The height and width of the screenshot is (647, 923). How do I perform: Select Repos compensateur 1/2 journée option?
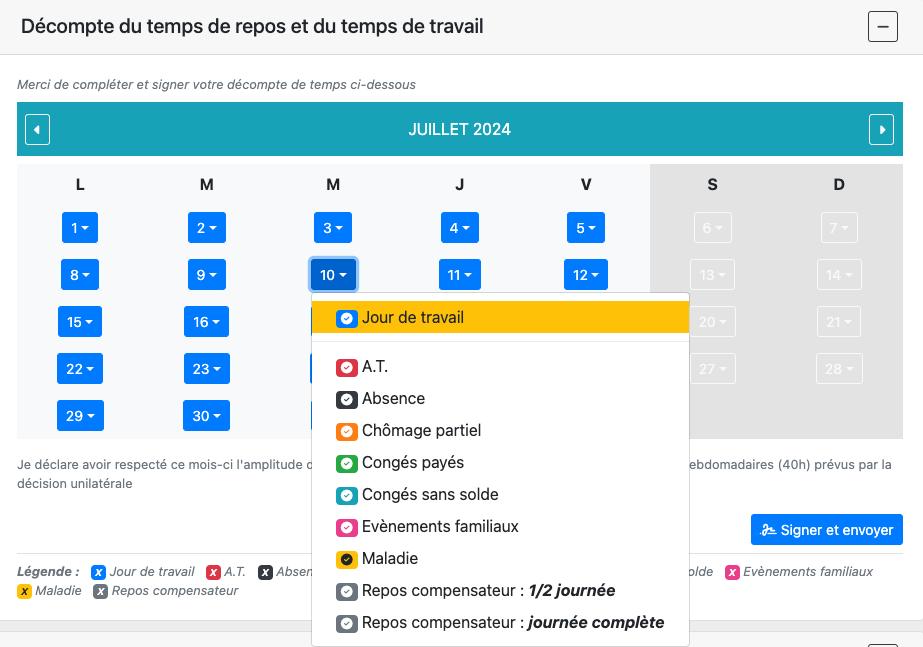(x=487, y=591)
